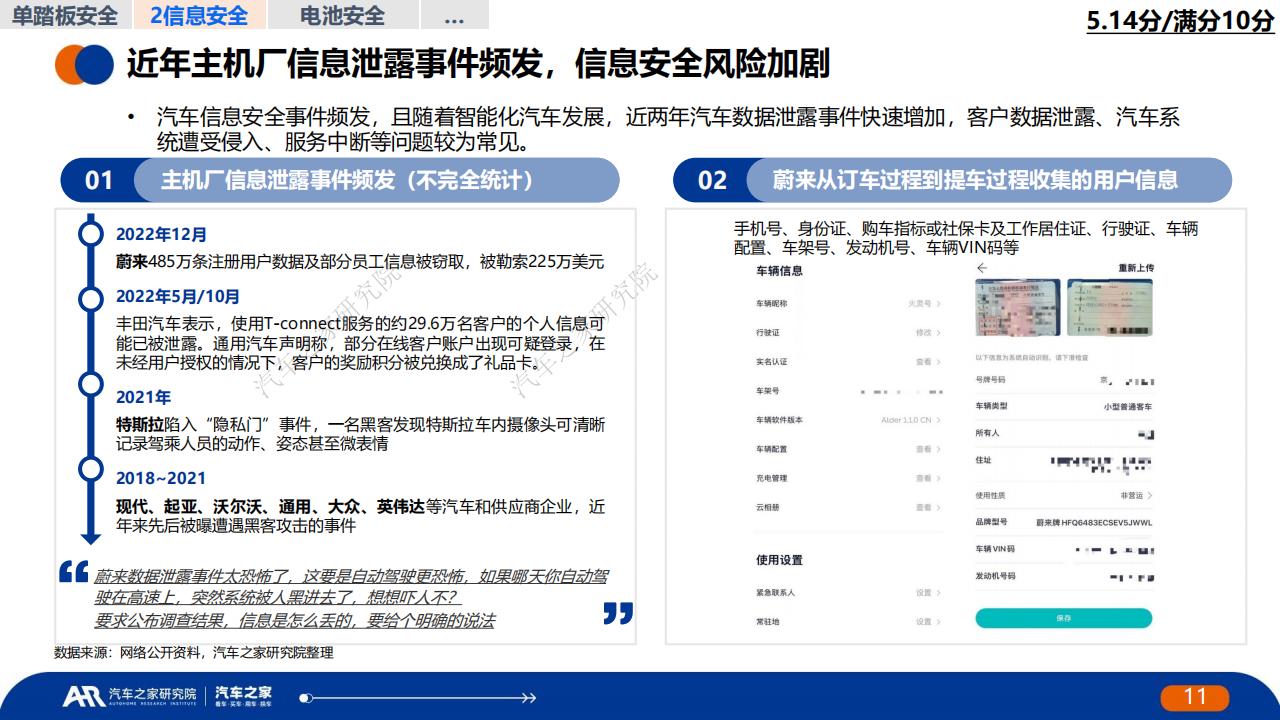Screen dimensions: 1280x720
Task: Switch to the 电池安全 tab
Action: pos(343,16)
